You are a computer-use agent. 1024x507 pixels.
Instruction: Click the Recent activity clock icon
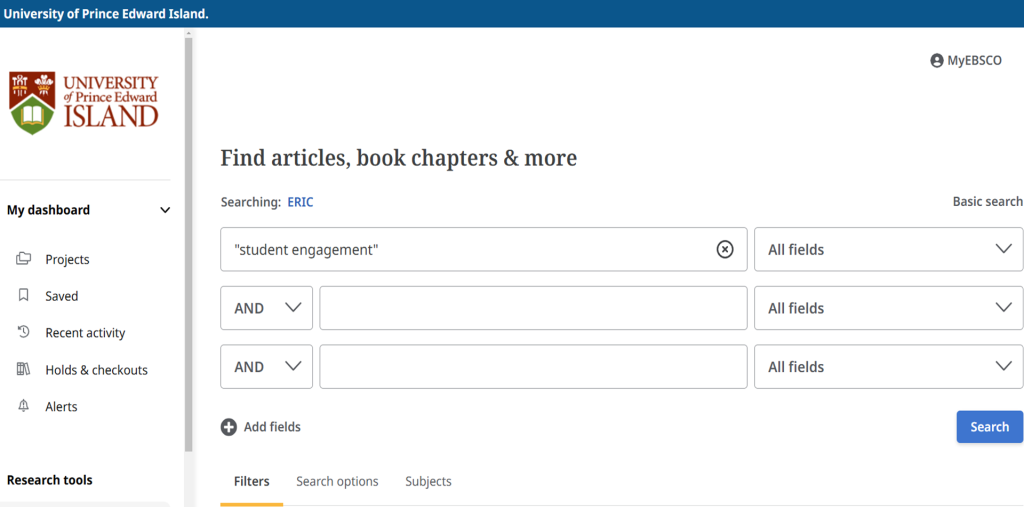tap(24, 333)
